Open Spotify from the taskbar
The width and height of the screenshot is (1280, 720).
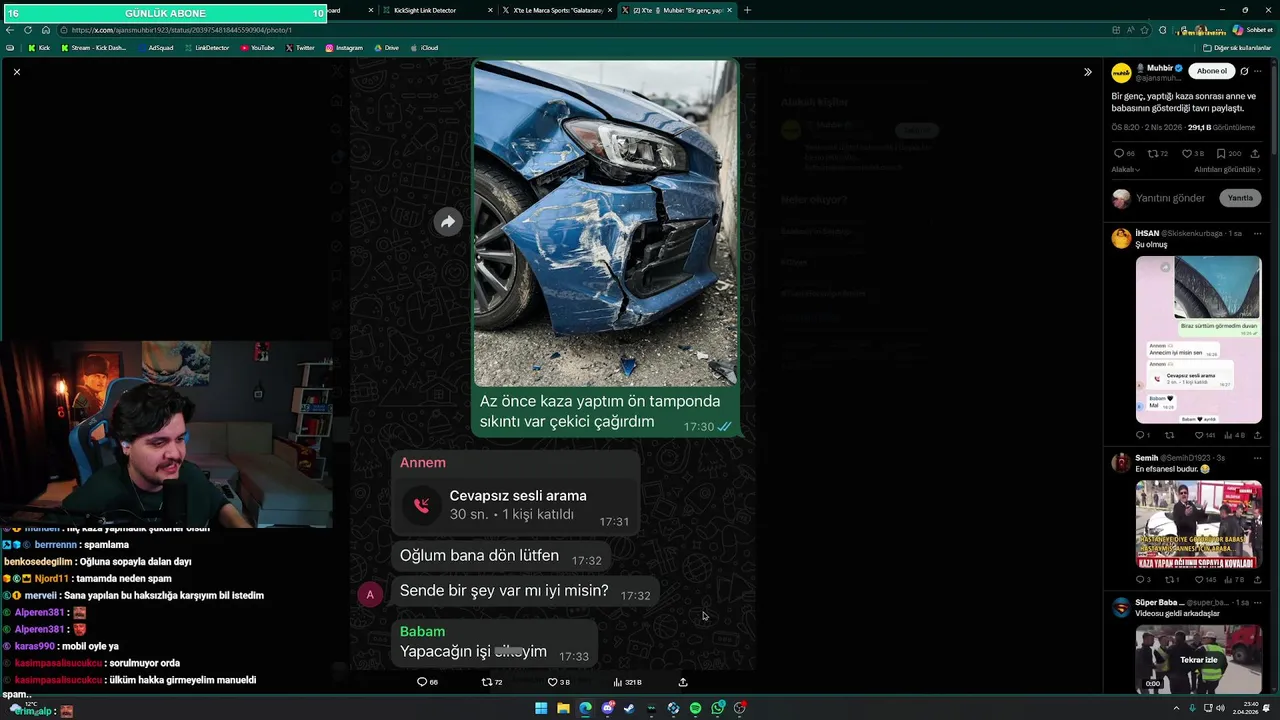[695, 708]
